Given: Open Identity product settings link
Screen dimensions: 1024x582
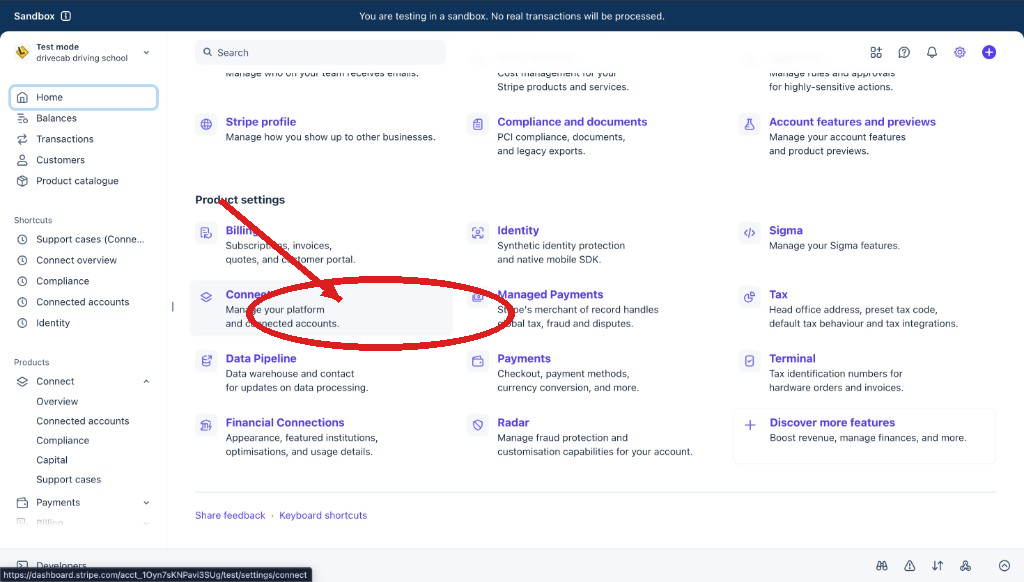Looking at the screenshot, I should [x=518, y=230].
